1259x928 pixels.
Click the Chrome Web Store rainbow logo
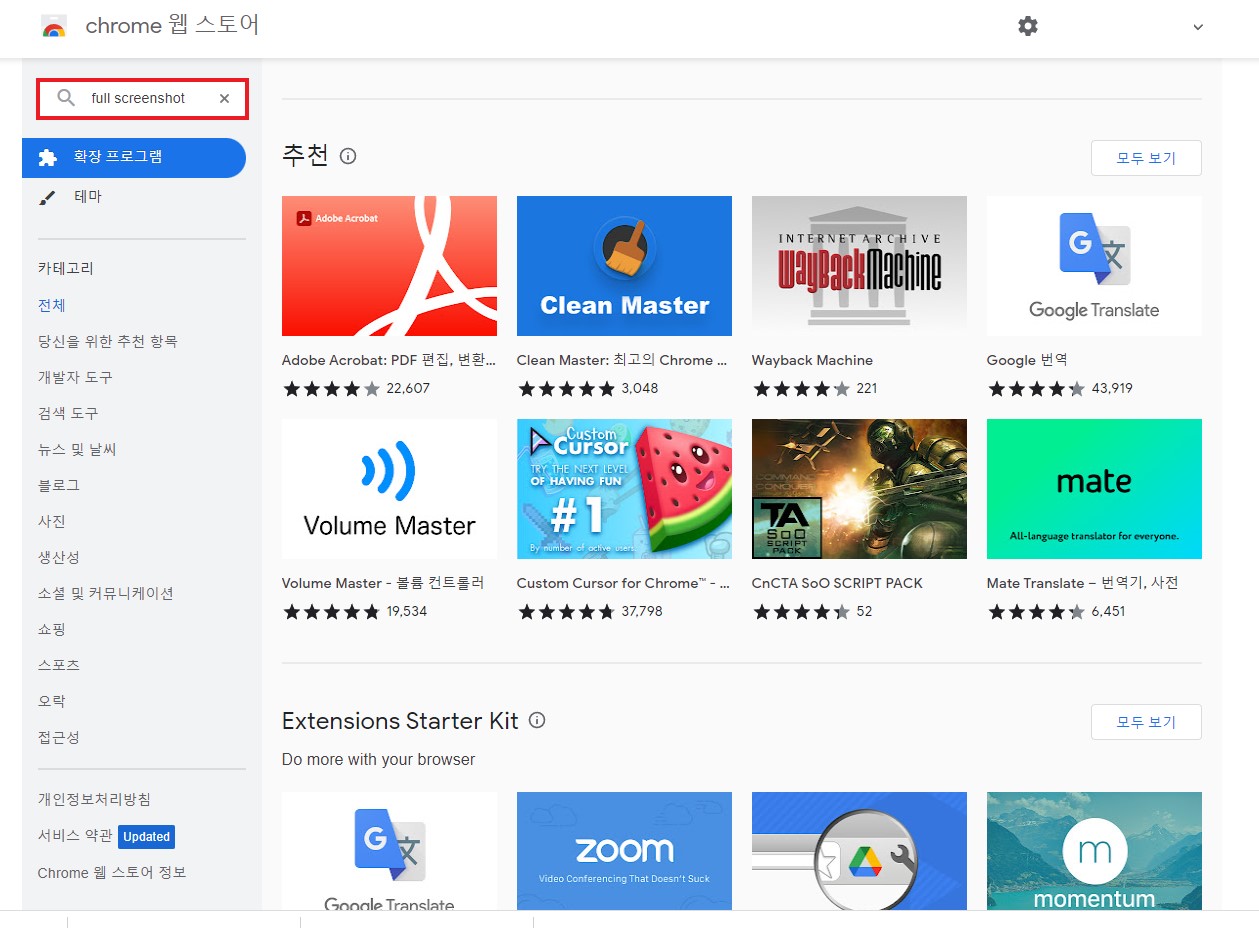[x=54, y=26]
